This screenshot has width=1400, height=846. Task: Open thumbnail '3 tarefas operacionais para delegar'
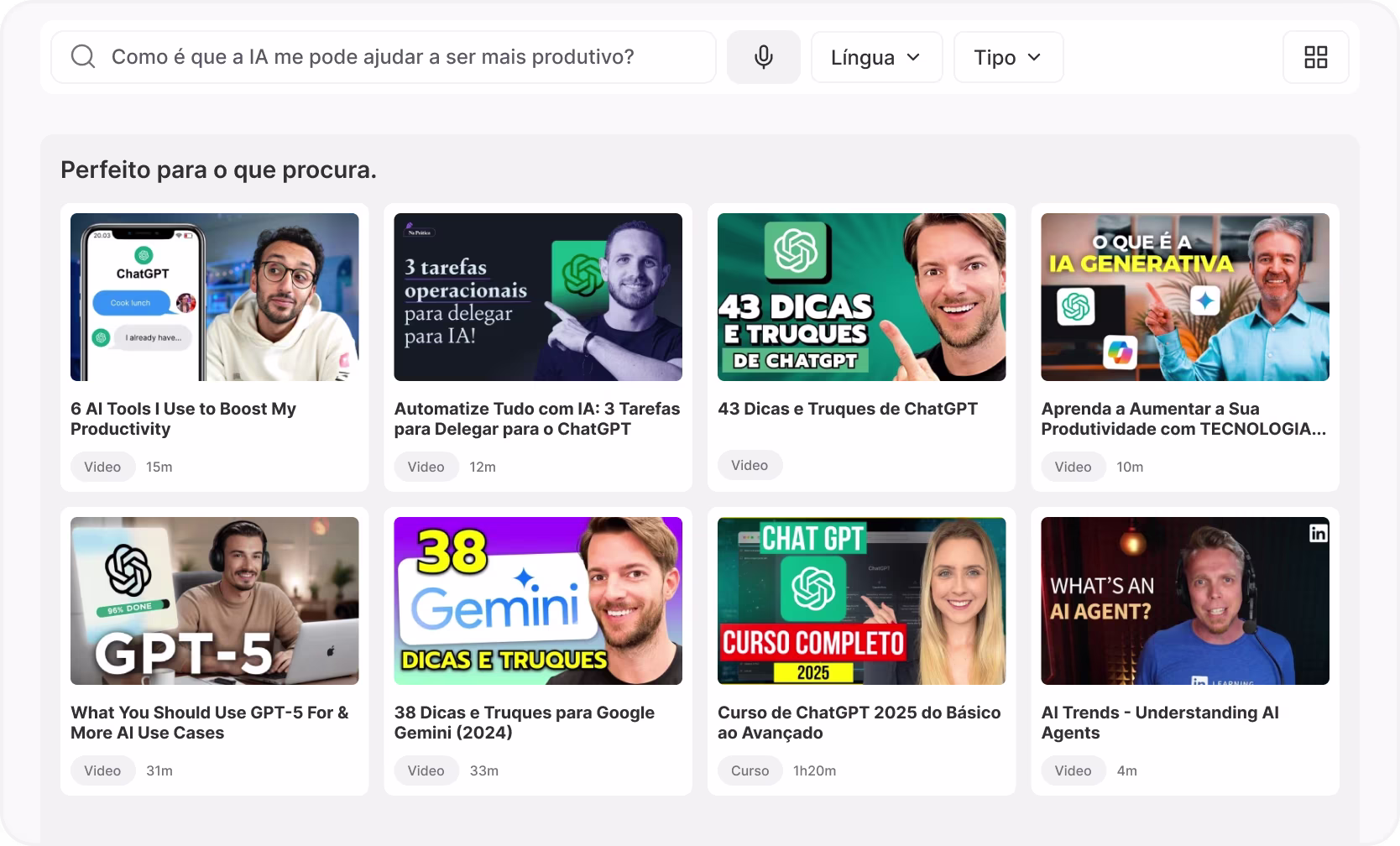(538, 297)
